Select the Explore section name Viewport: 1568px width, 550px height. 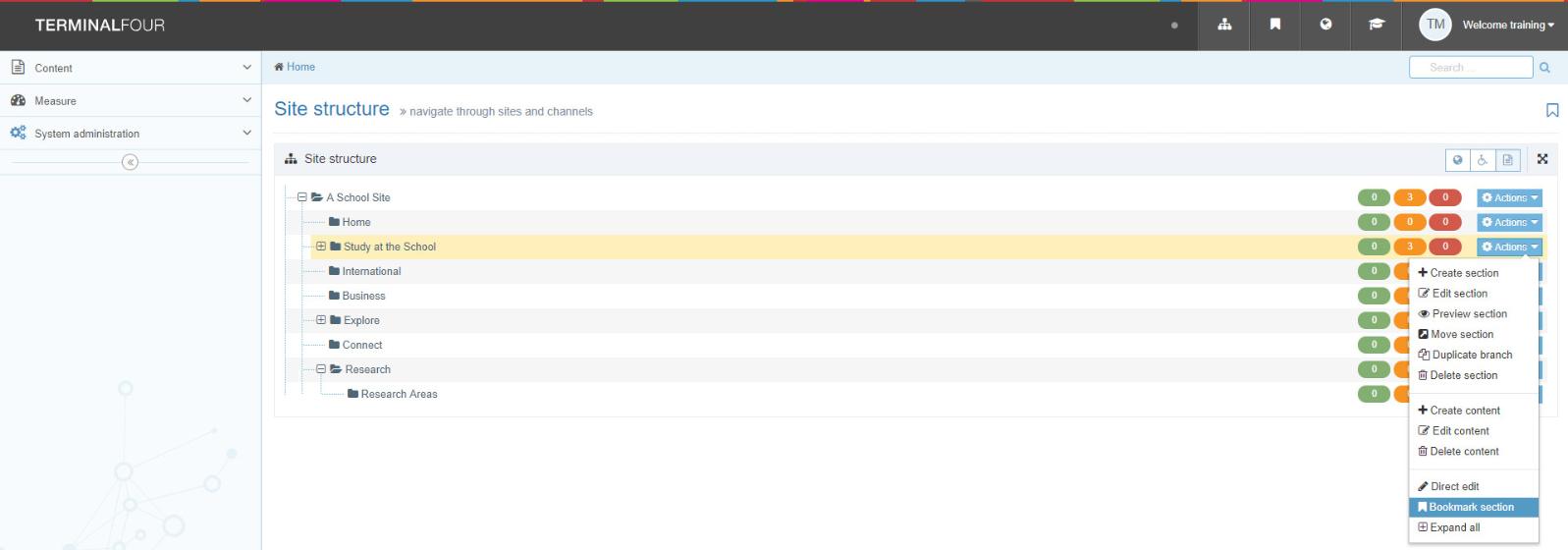click(x=361, y=320)
